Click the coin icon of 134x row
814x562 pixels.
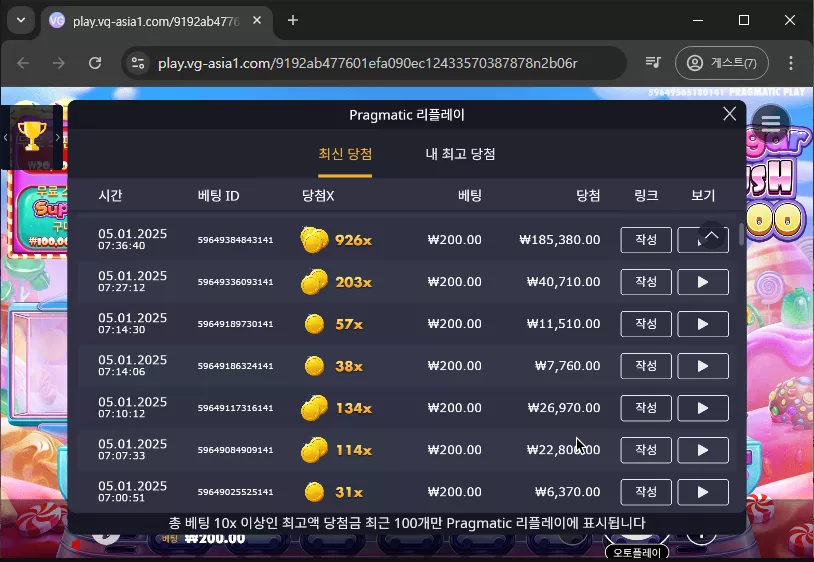[314, 408]
